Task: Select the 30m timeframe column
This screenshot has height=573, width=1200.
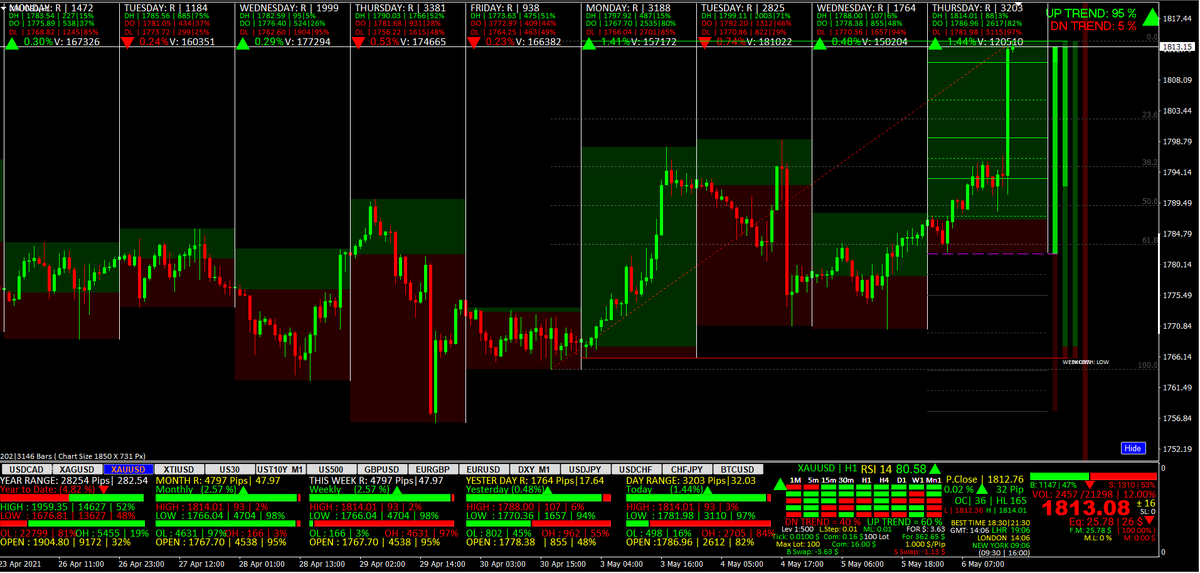Action: pos(846,480)
